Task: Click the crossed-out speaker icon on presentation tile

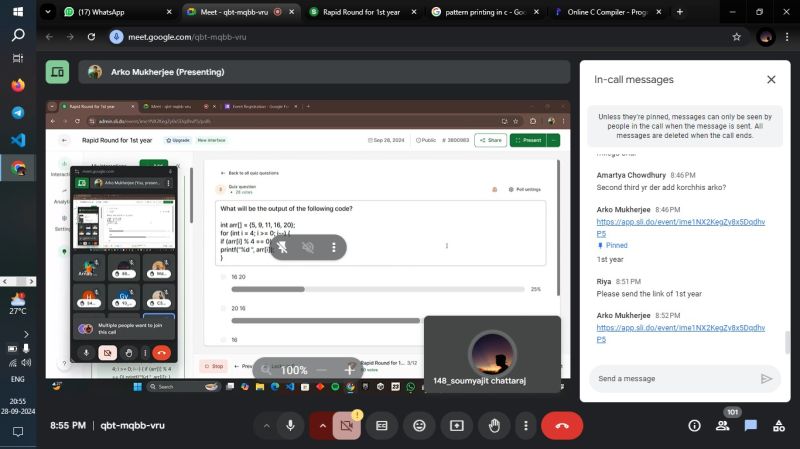Action: click(x=308, y=247)
